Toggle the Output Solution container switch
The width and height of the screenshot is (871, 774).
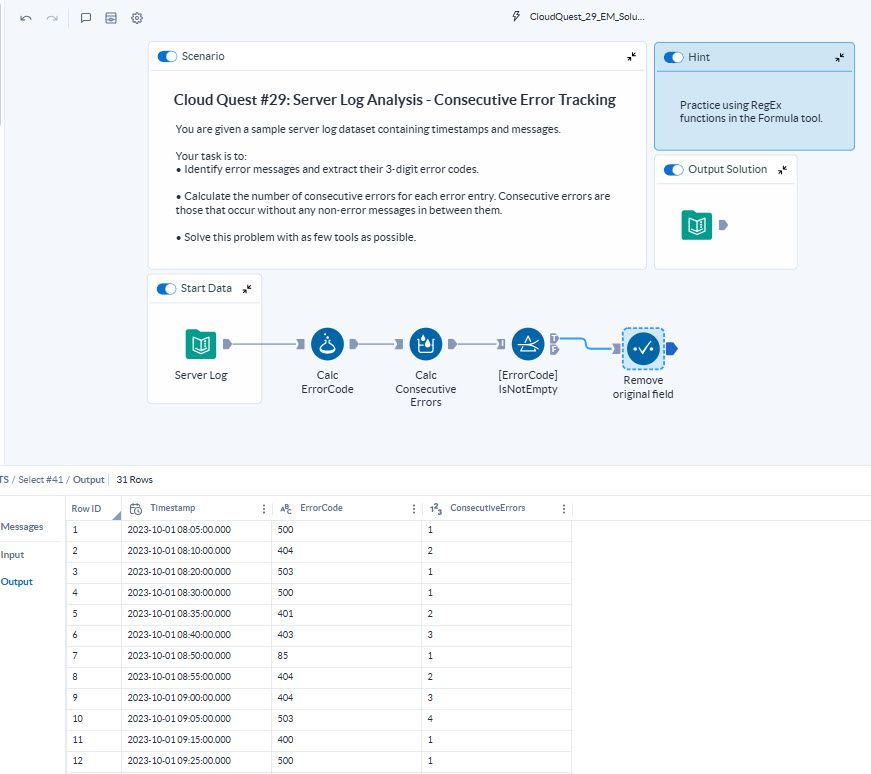[x=674, y=169]
